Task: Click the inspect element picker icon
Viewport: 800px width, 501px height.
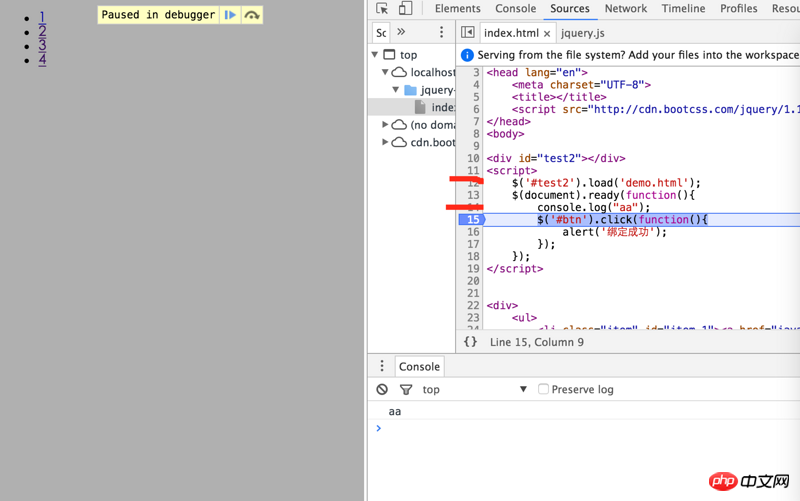Action: point(382,9)
